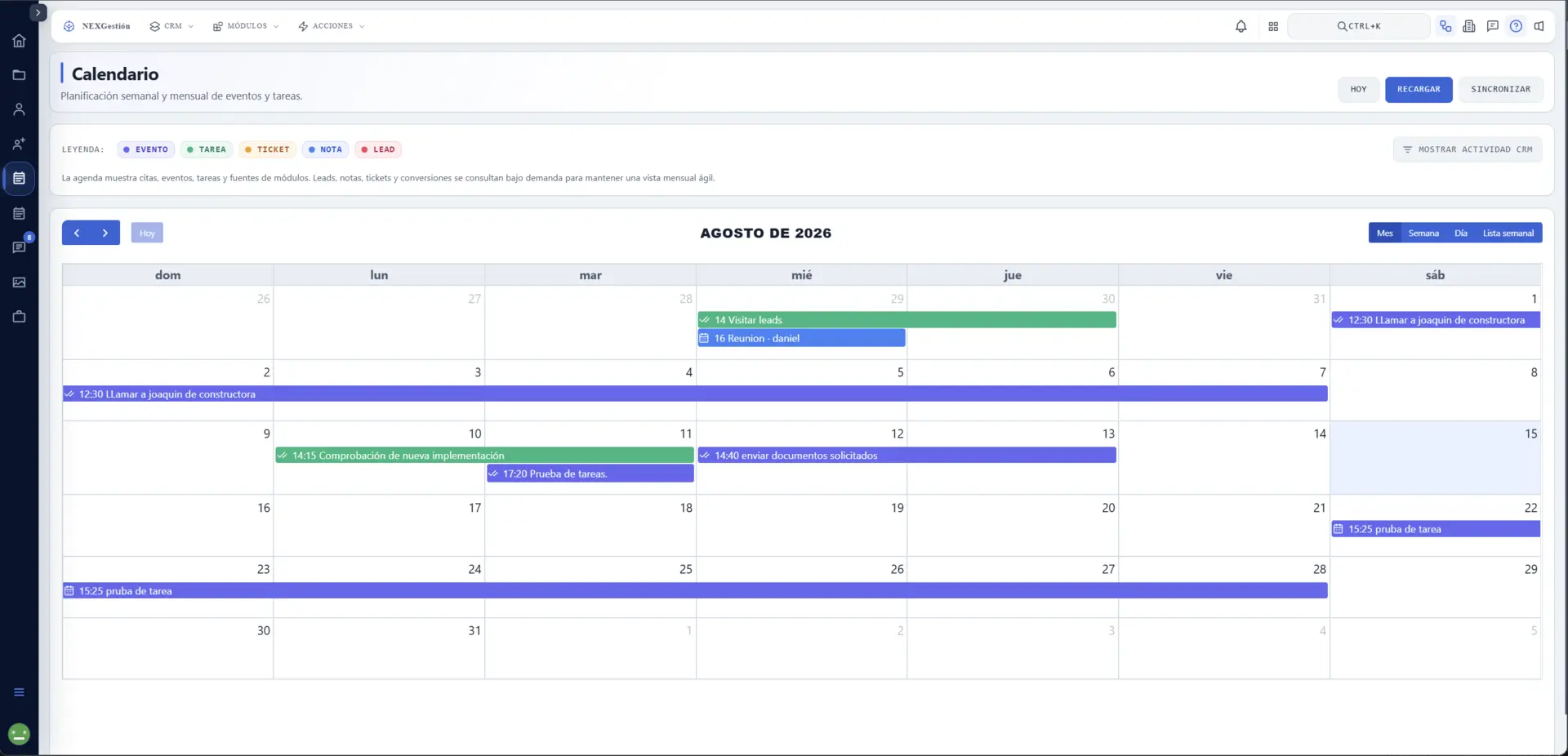Toggle Mostrar Actividad CRM filter
The image size is (1568, 756).
click(x=1468, y=149)
